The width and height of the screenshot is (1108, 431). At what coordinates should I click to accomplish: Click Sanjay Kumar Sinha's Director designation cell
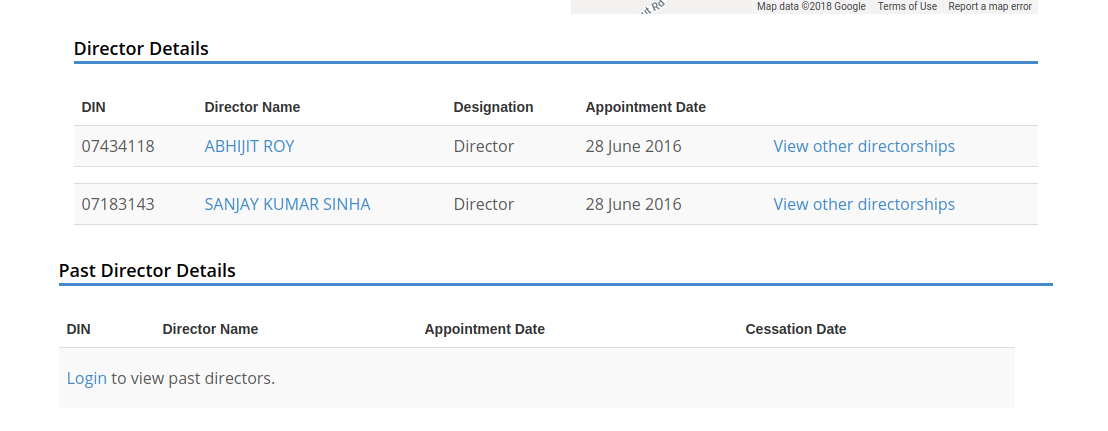coord(483,204)
